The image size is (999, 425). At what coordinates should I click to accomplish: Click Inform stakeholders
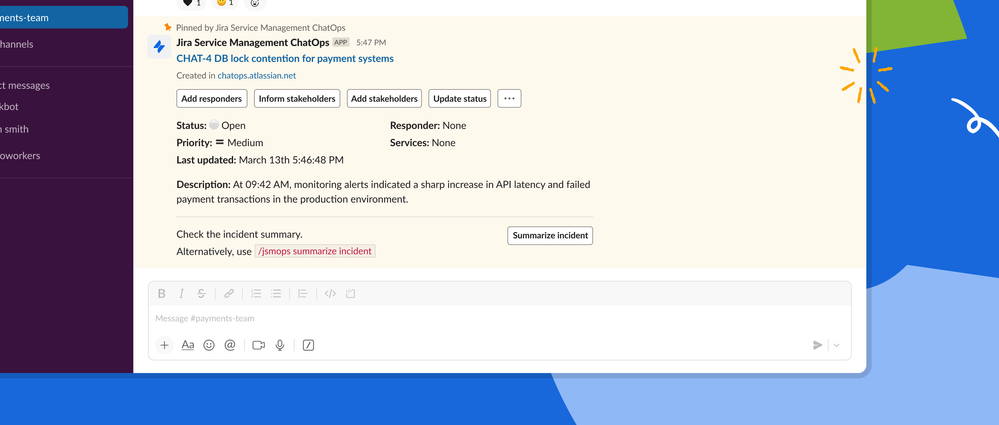point(297,99)
